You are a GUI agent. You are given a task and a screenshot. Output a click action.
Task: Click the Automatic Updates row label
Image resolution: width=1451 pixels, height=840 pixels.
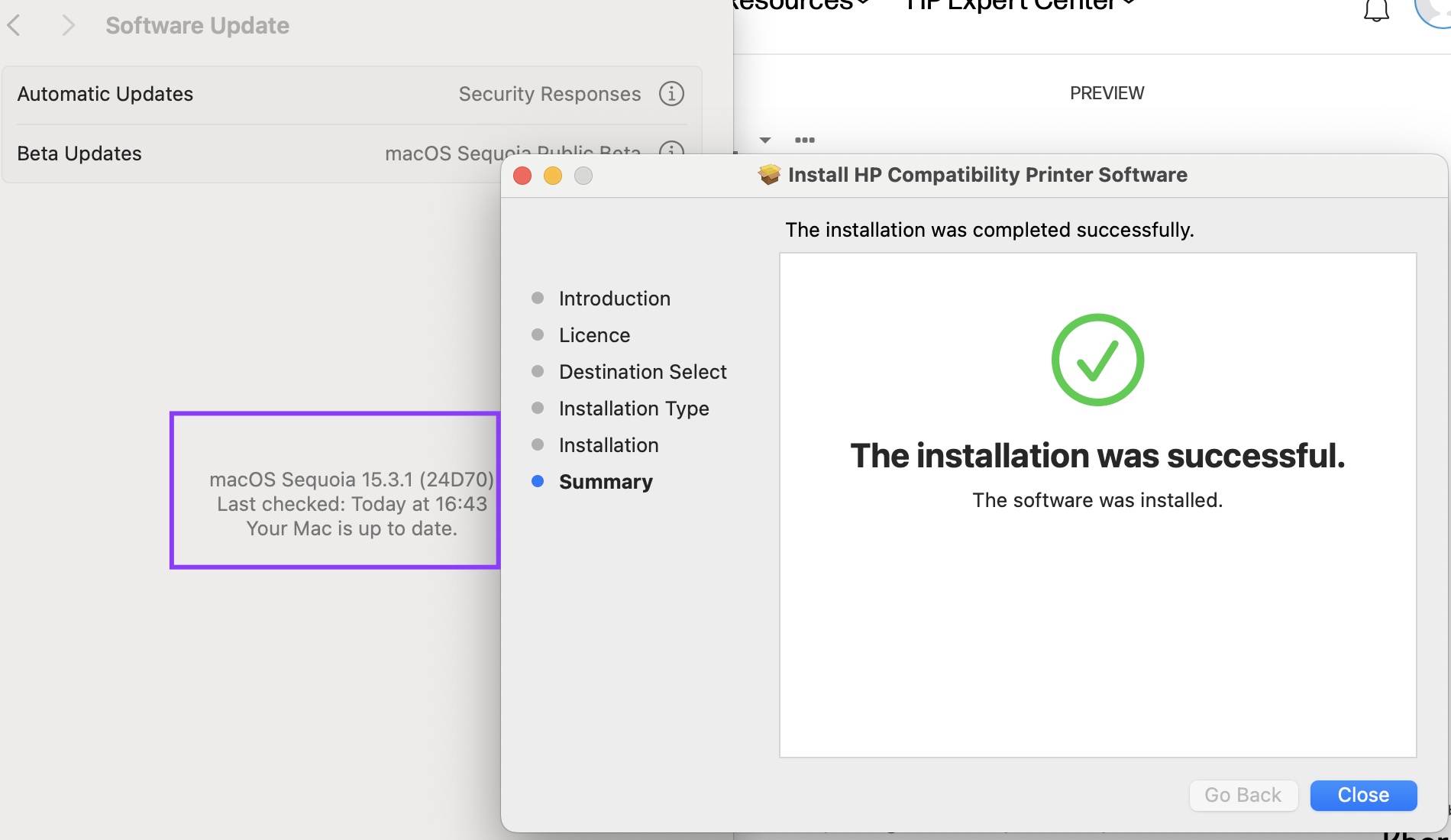(x=105, y=94)
